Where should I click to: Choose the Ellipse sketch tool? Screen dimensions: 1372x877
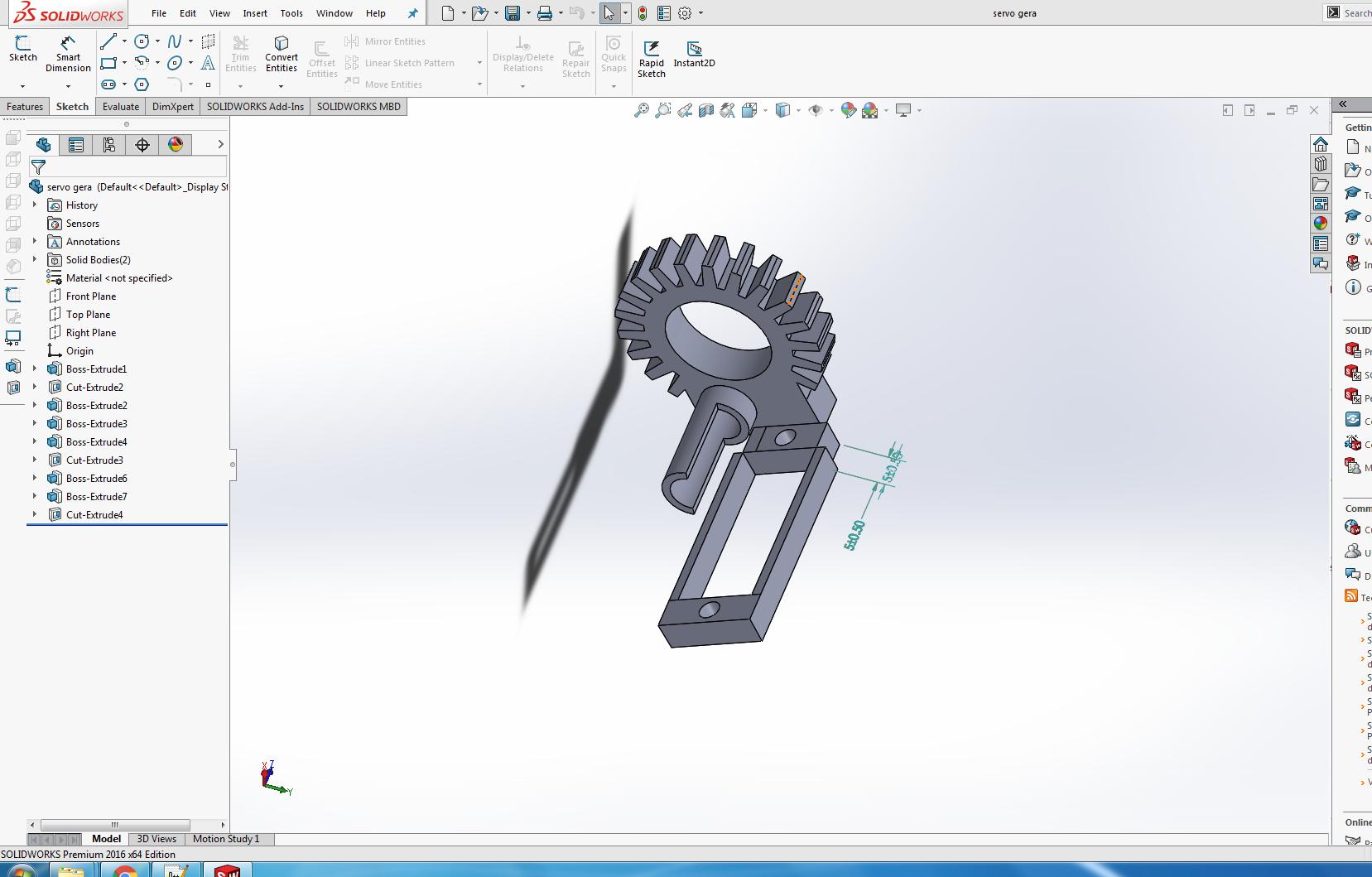tap(175, 63)
